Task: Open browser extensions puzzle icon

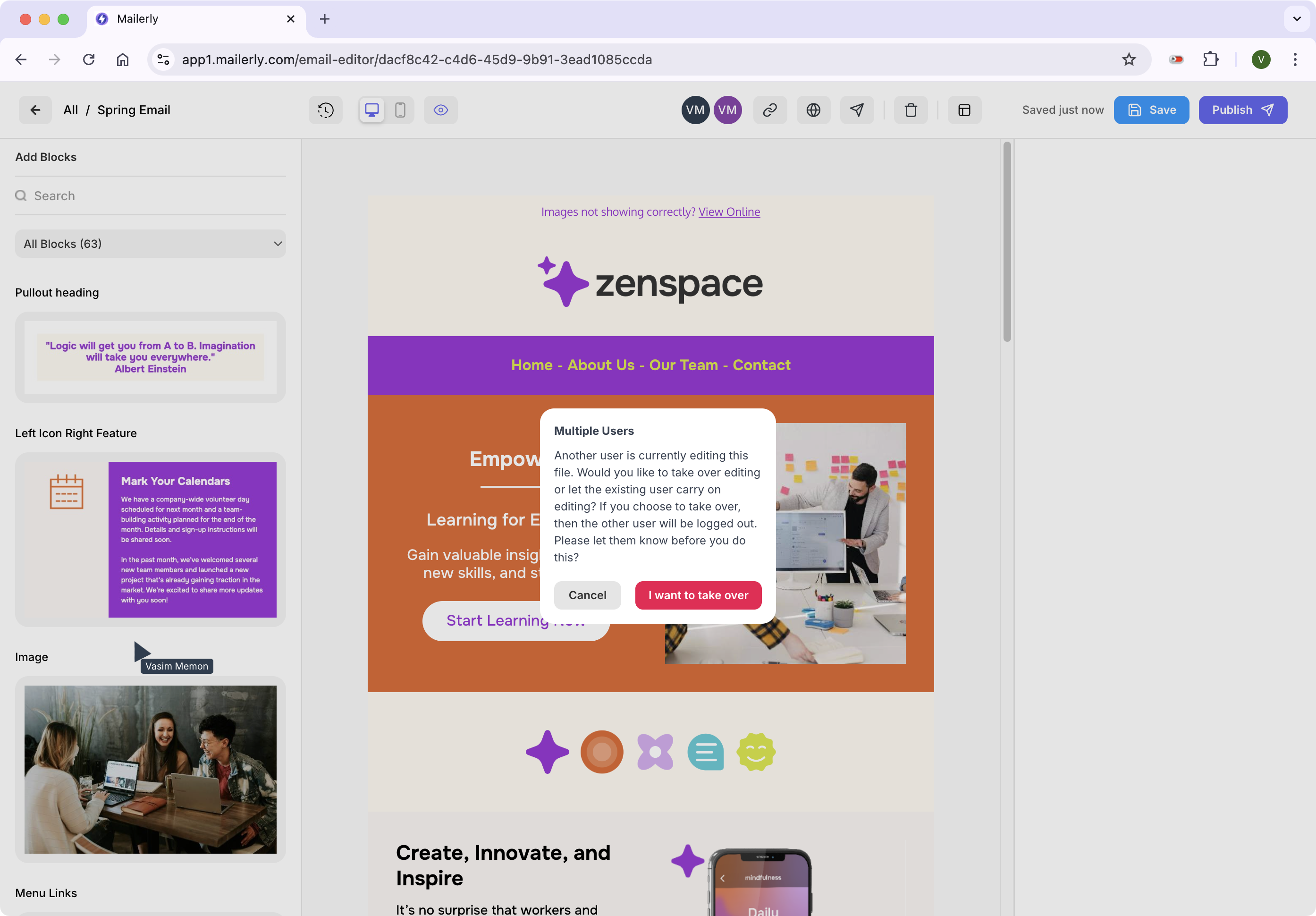Action: [1211, 59]
